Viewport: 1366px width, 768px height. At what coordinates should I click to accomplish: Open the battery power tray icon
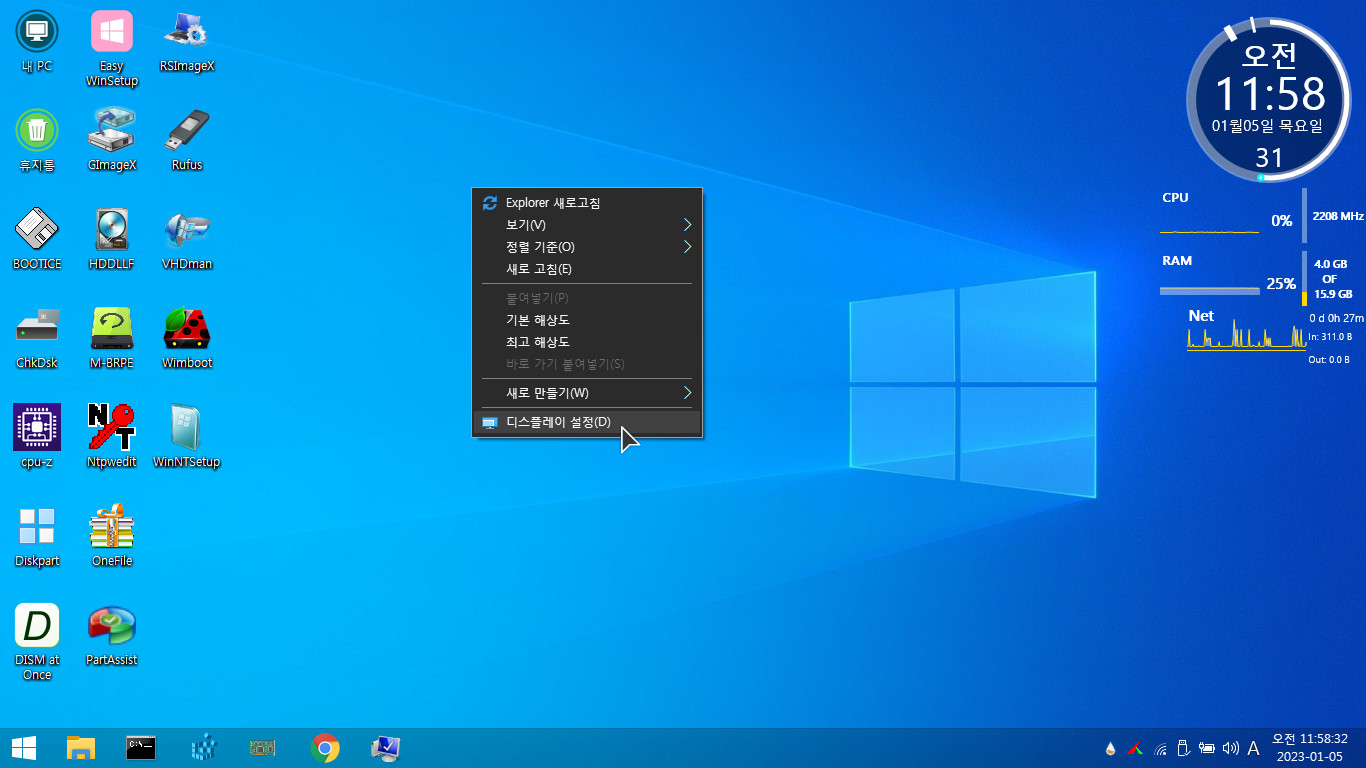click(1207, 748)
